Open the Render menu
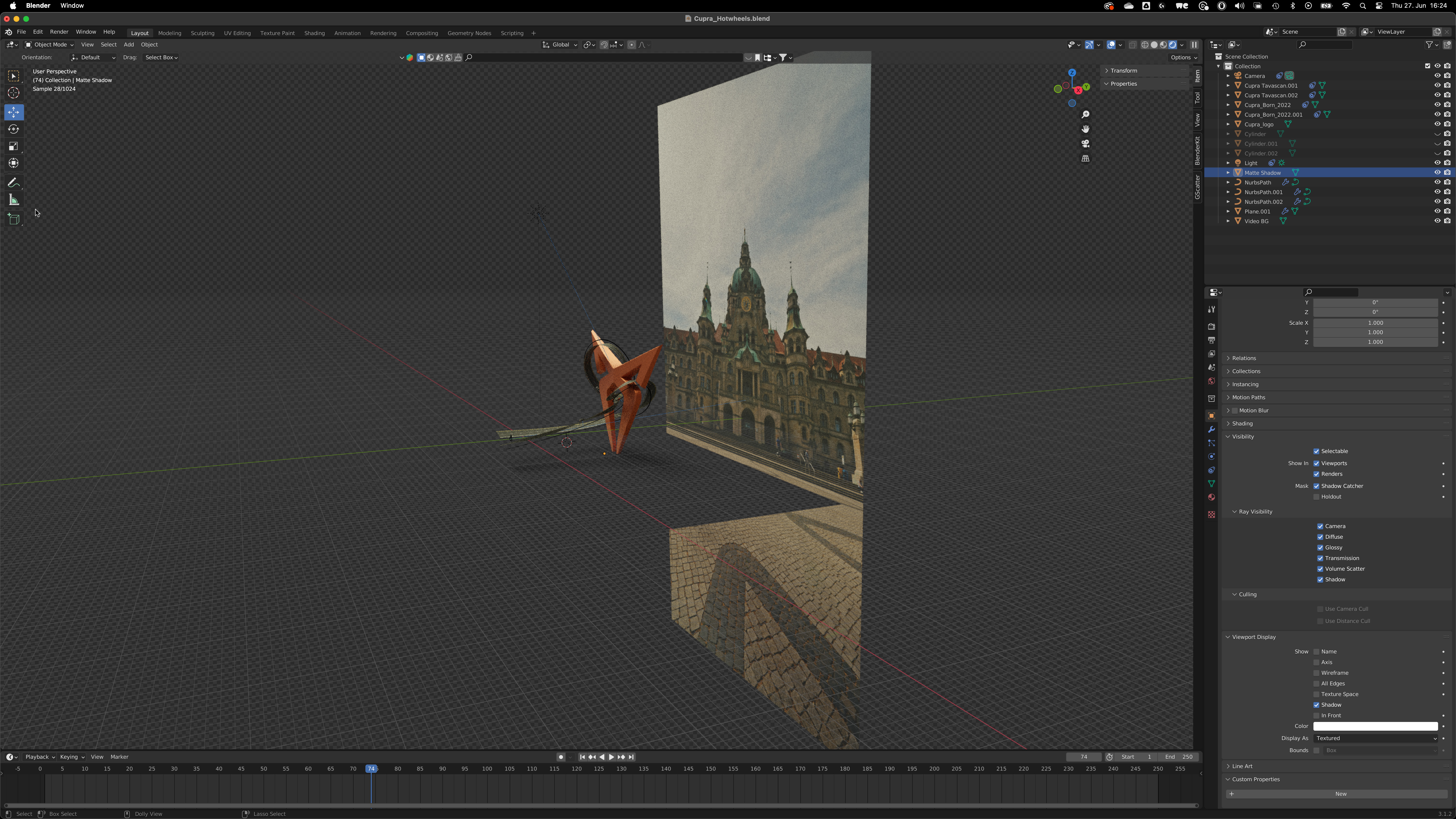The width and height of the screenshot is (1456, 819). (59, 32)
